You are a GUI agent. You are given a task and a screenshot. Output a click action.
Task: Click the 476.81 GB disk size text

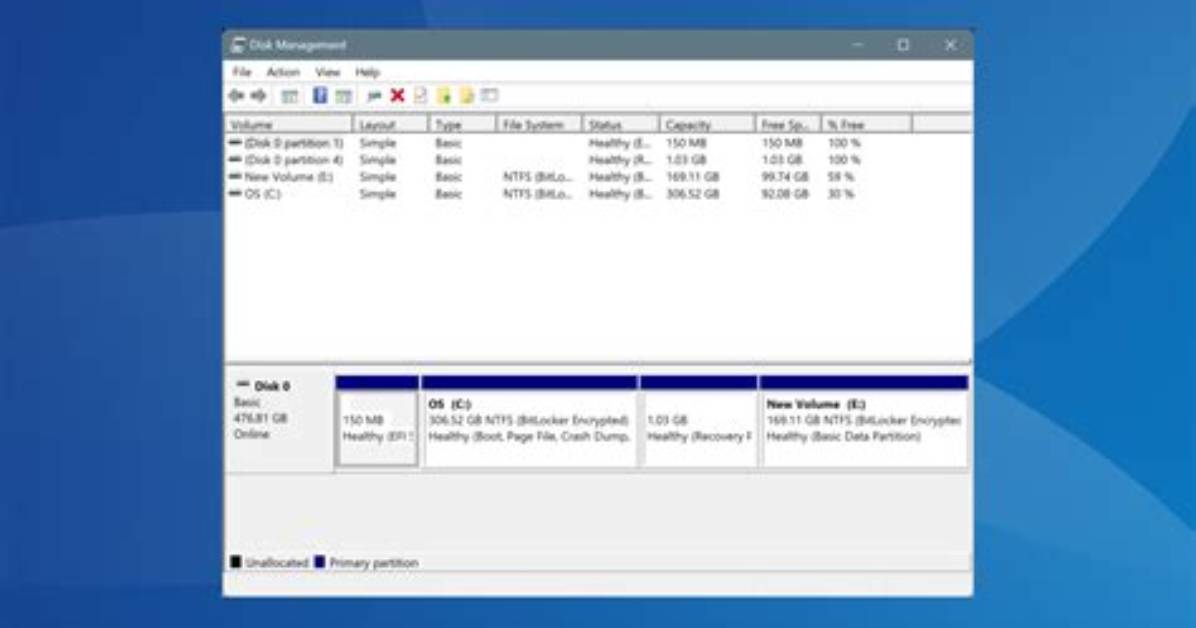[x=260, y=418]
